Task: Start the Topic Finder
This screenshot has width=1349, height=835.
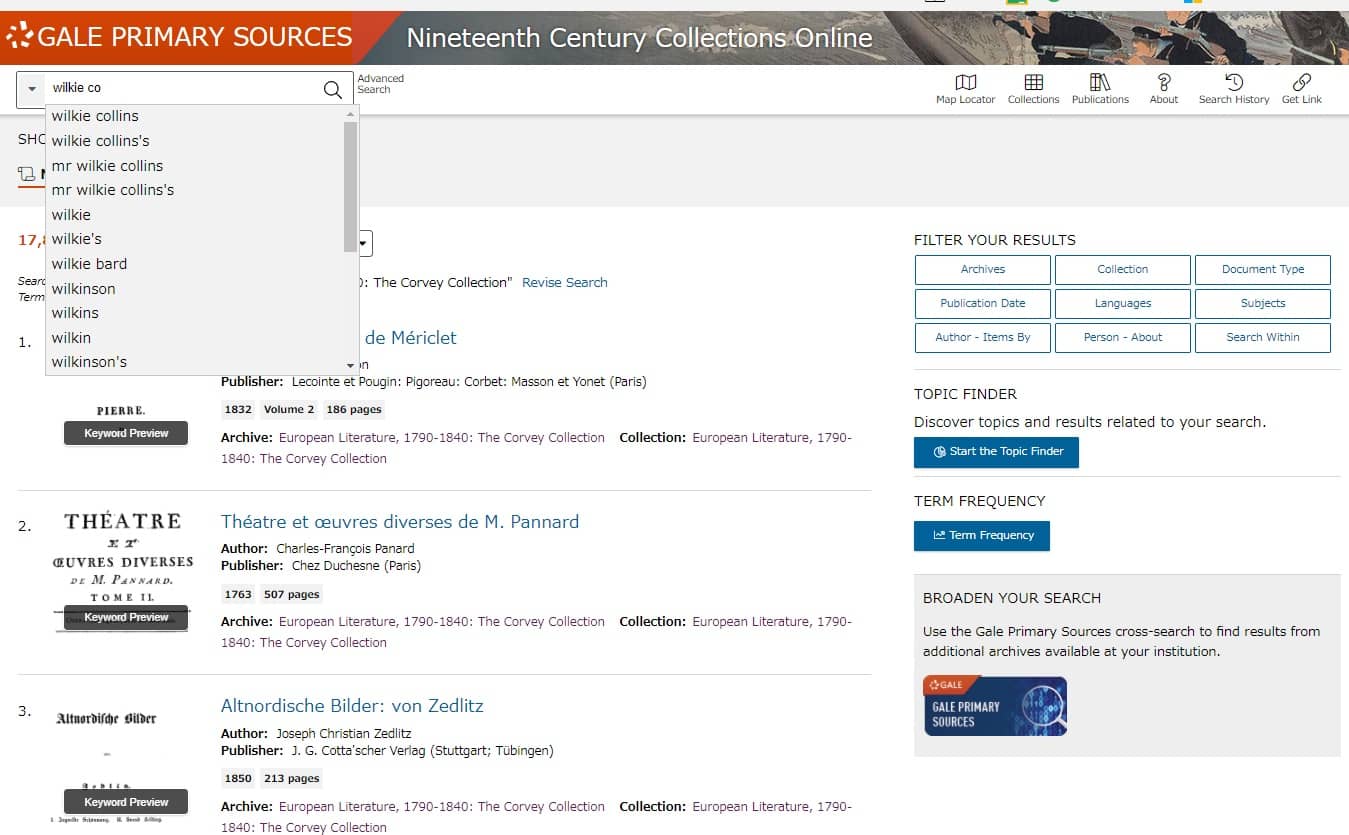Action: click(x=996, y=452)
